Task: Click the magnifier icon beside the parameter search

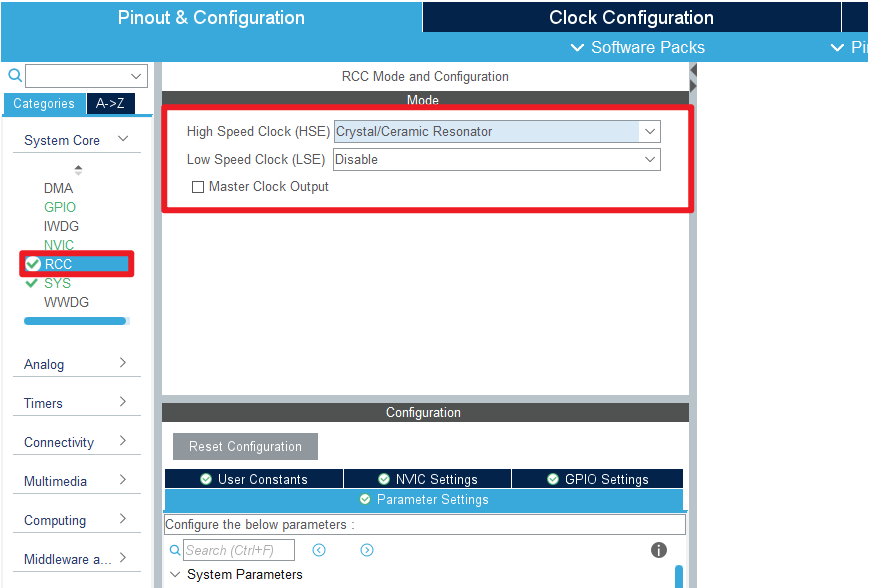Action: point(175,550)
